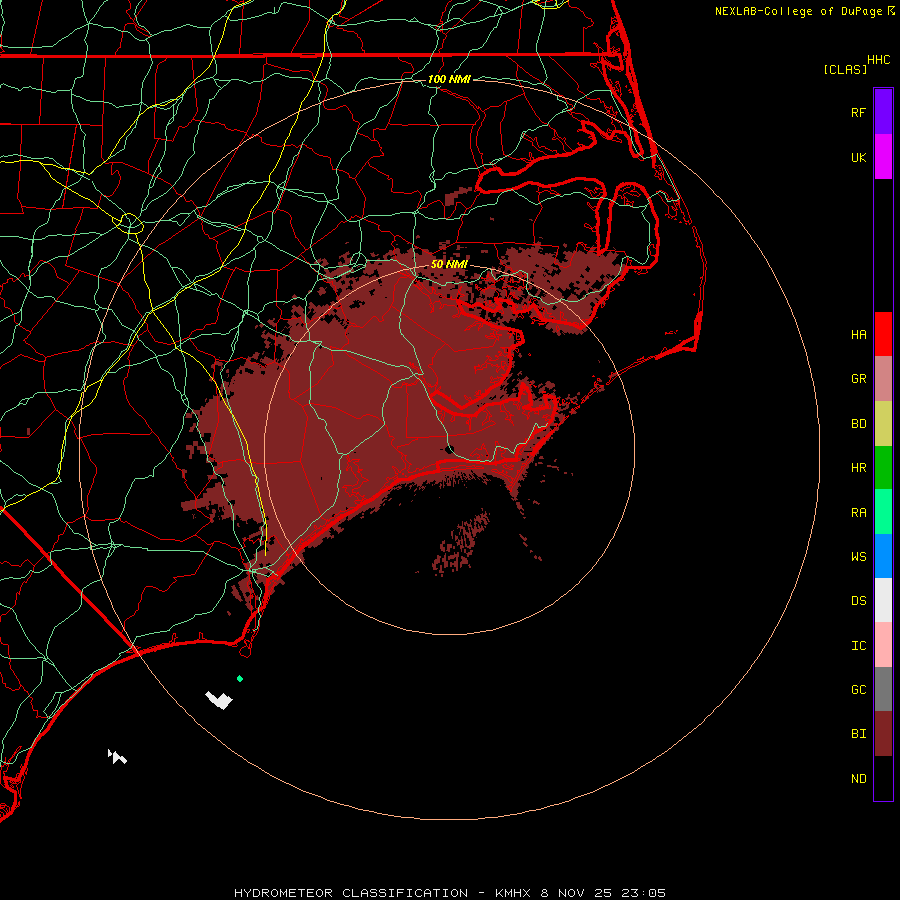This screenshot has height=900, width=900.
Task: Click the UK legend label
Action: point(858,157)
